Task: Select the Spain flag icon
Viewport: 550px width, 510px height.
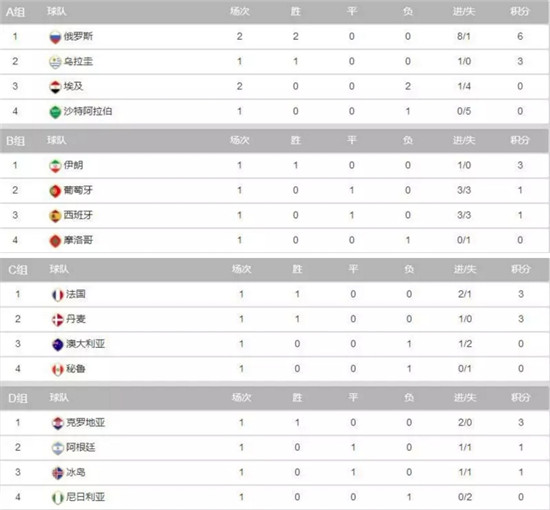Action: coord(55,216)
